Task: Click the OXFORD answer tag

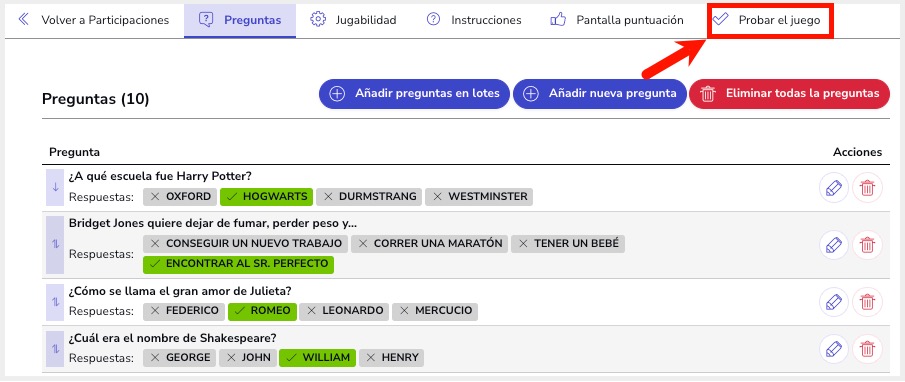Action: [x=180, y=197]
